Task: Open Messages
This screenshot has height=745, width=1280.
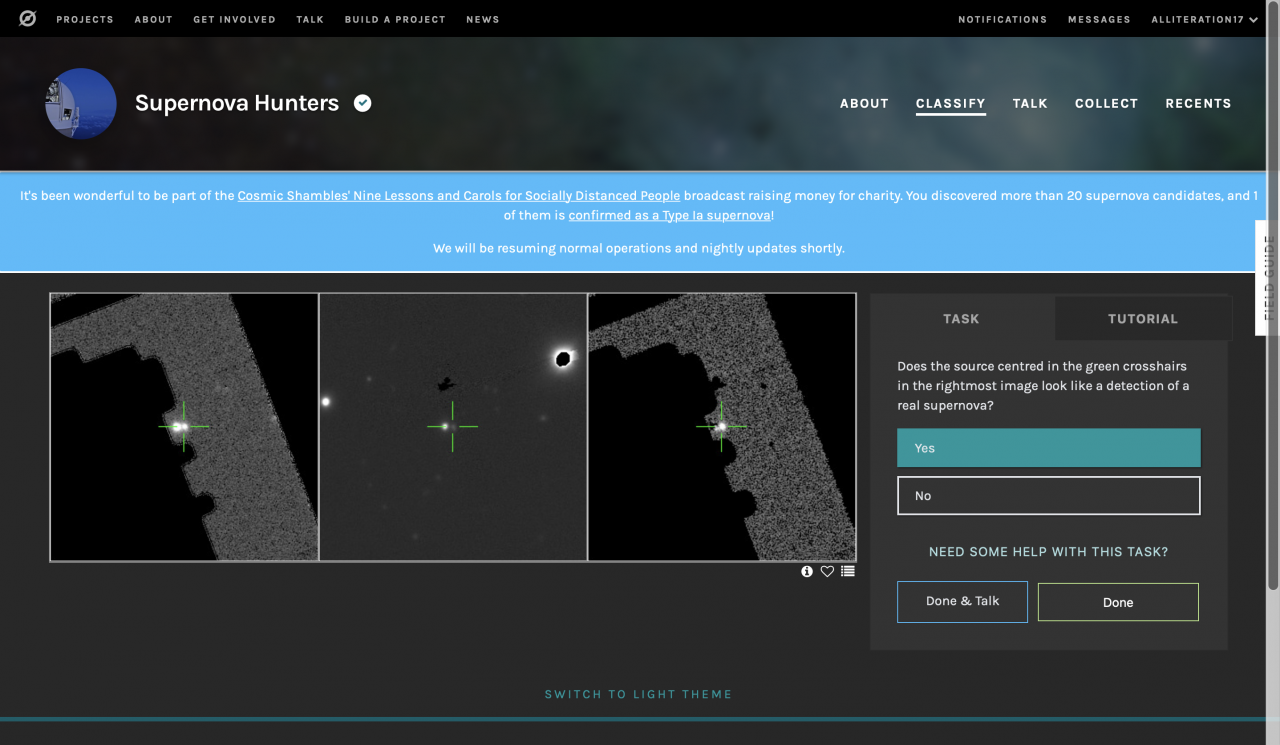Action: [1099, 19]
